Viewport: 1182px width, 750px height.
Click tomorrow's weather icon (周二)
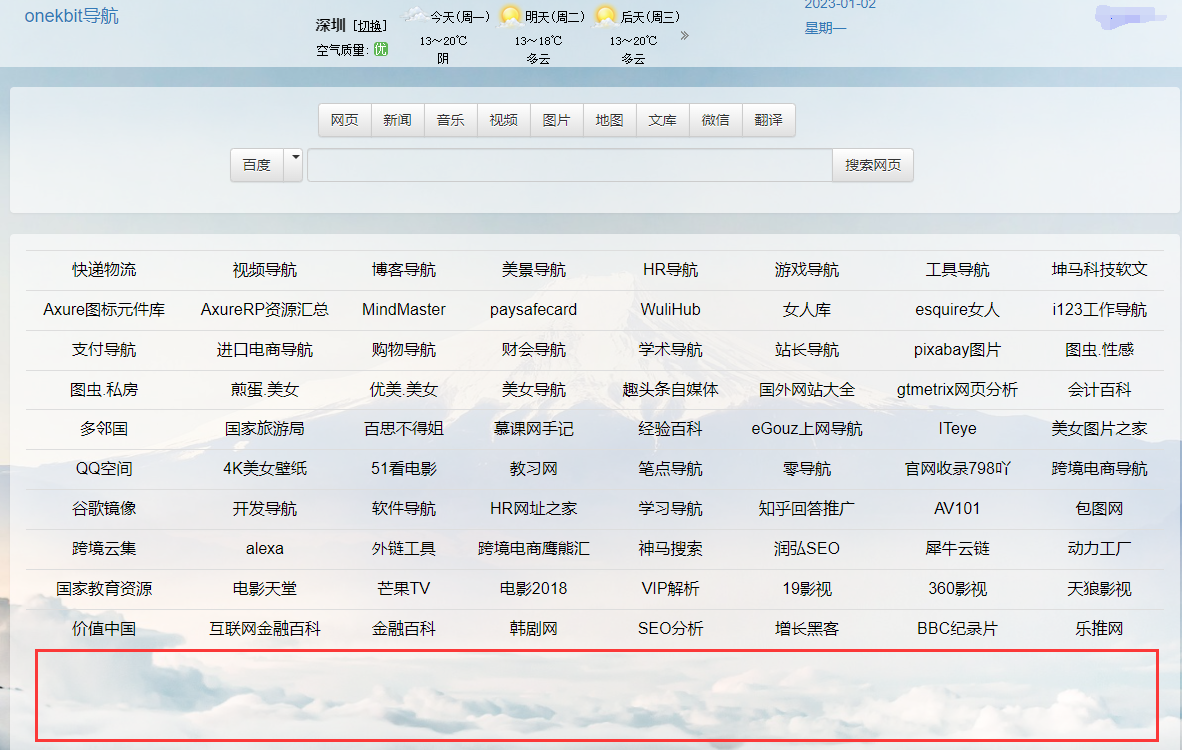(510, 16)
